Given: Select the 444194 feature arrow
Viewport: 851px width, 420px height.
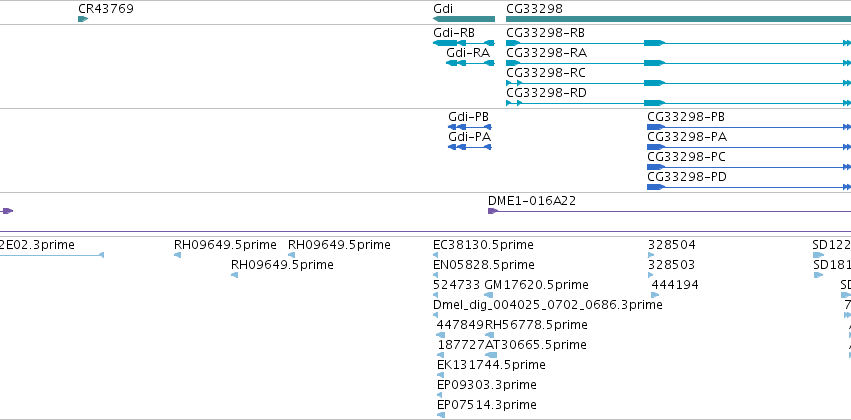Looking at the screenshot, I should click(x=655, y=295).
